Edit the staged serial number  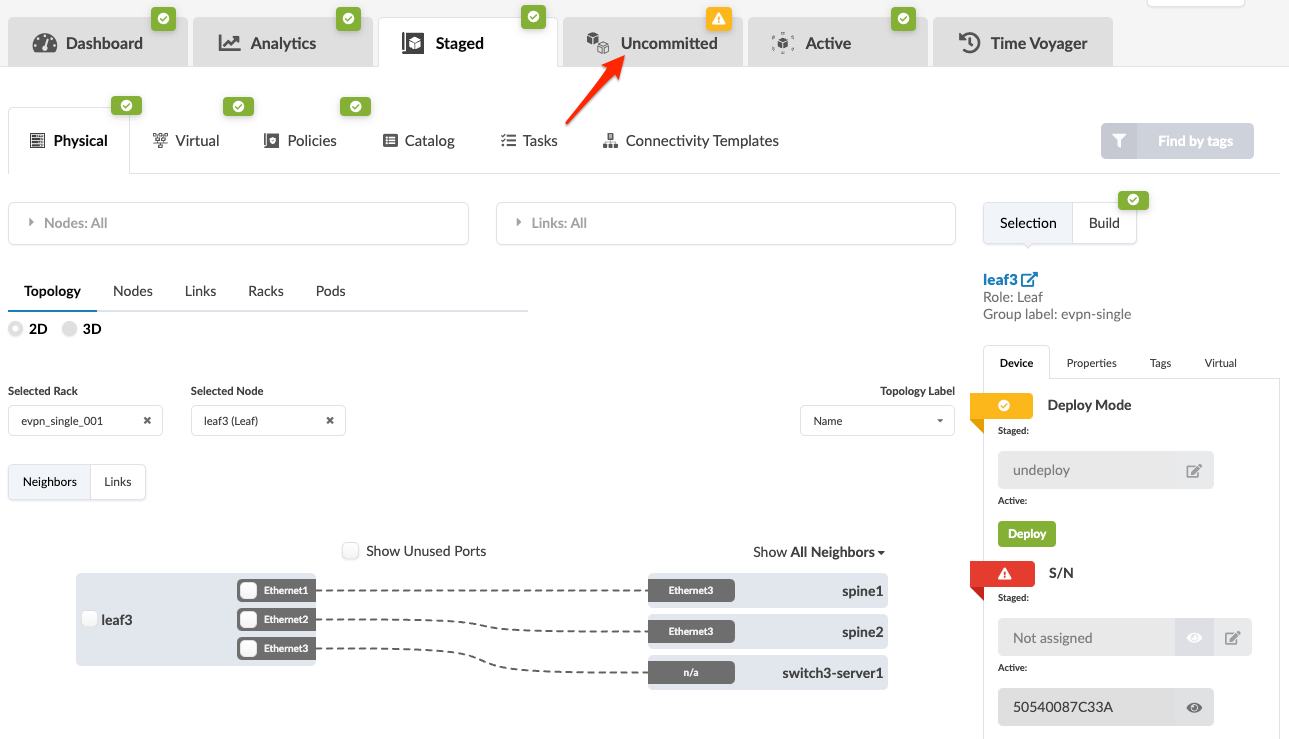point(1232,638)
